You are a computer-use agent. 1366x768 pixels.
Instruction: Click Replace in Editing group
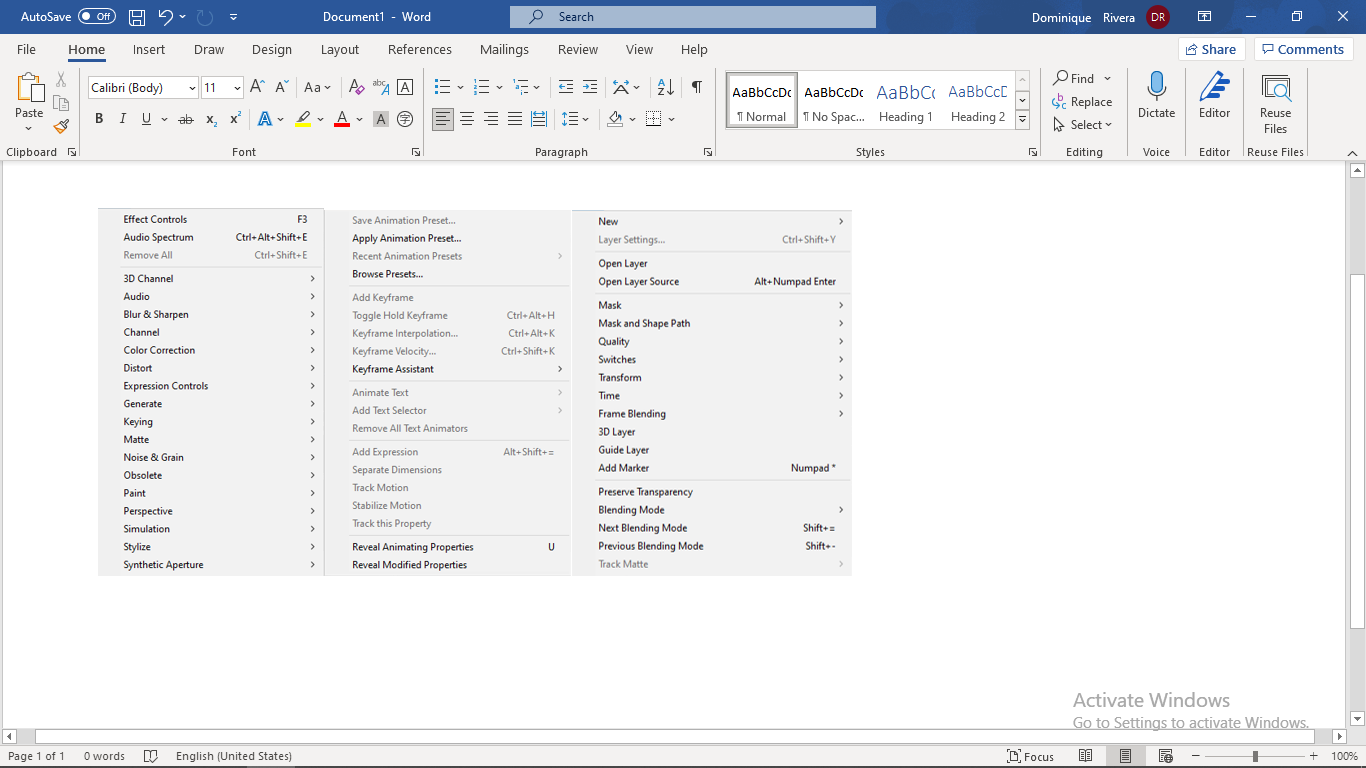[x=1082, y=102]
